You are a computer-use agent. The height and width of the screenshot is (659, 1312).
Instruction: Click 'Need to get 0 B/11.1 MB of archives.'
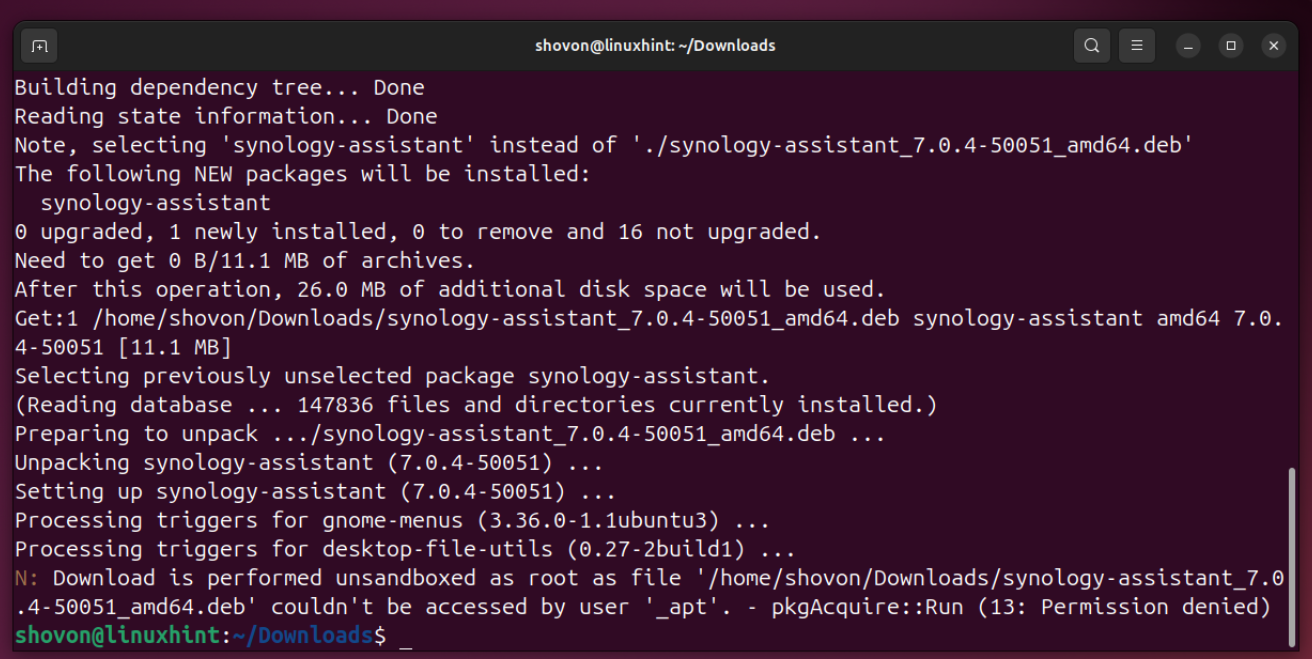[x=245, y=261]
